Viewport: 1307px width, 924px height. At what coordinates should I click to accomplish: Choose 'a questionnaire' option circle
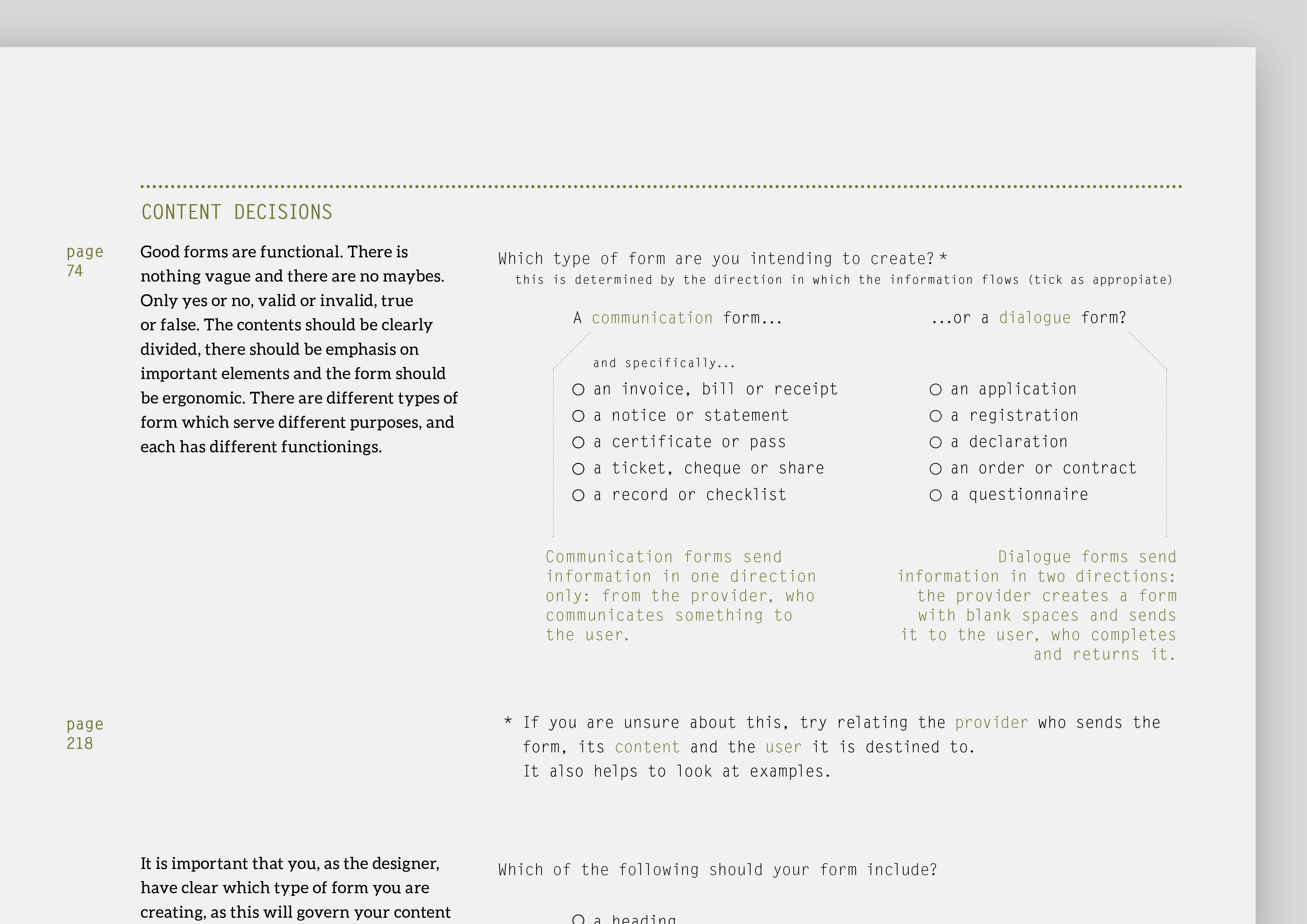click(935, 495)
